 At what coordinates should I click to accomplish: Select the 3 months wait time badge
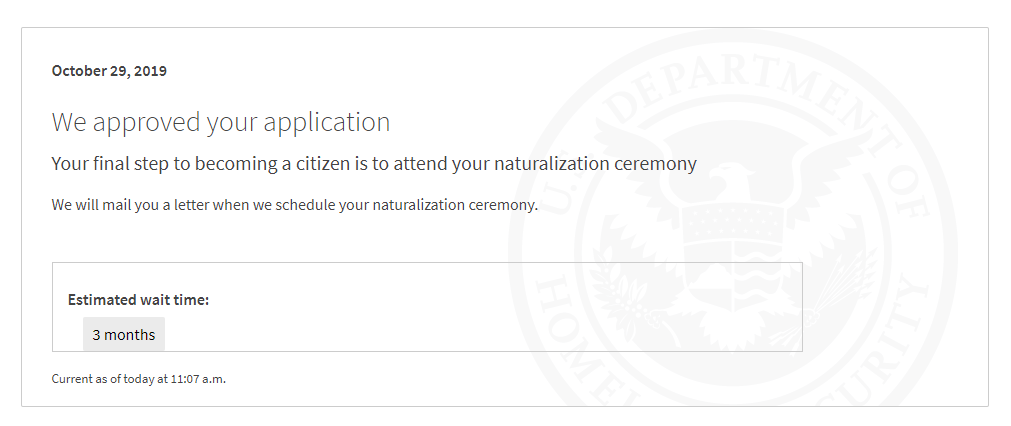[124, 334]
